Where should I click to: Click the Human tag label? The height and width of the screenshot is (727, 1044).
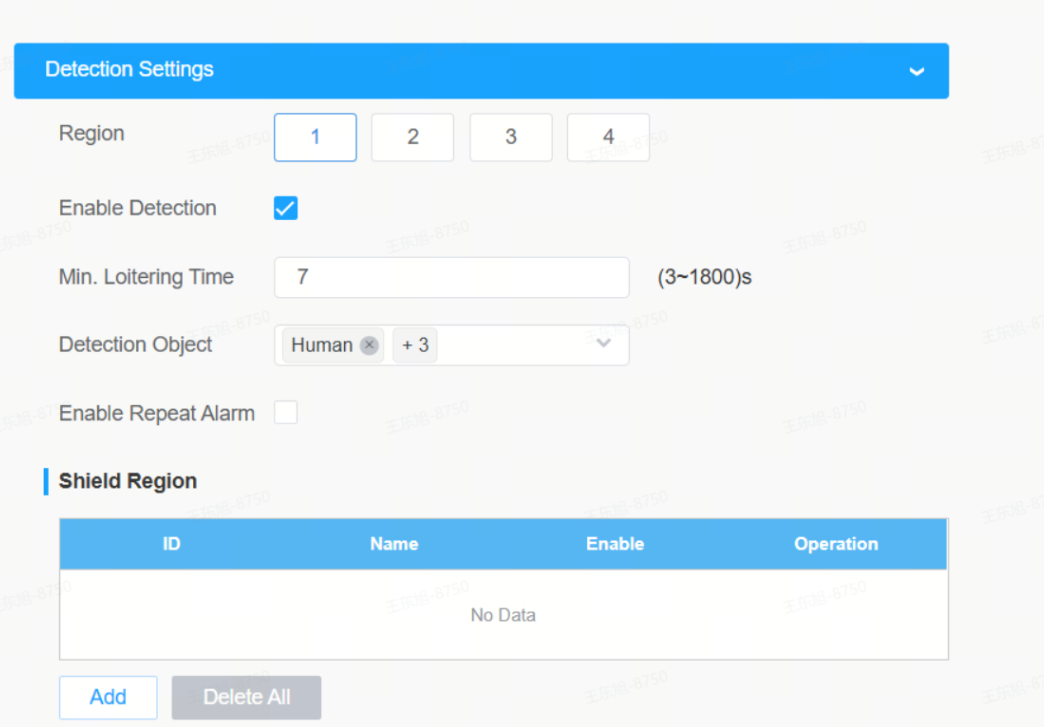tap(322, 345)
